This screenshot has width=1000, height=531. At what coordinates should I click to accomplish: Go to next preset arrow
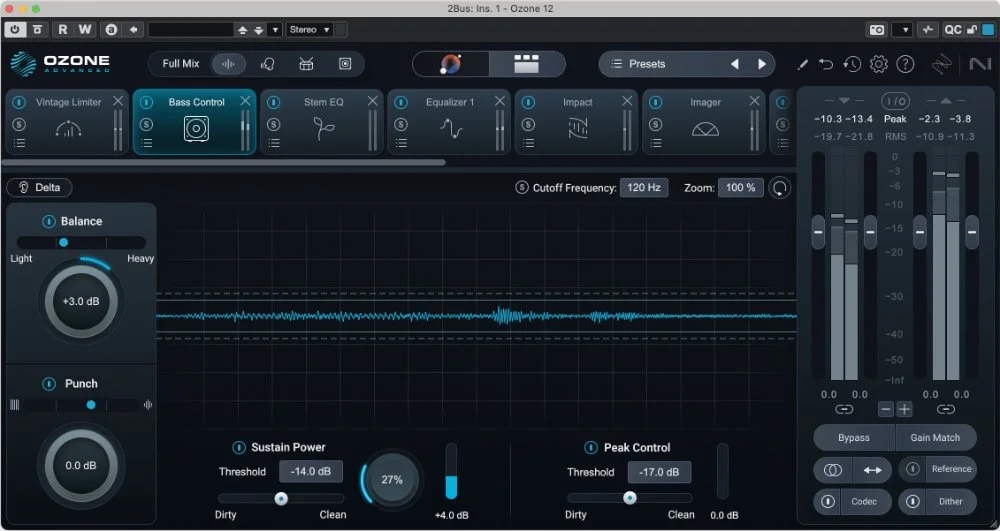click(x=761, y=64)
